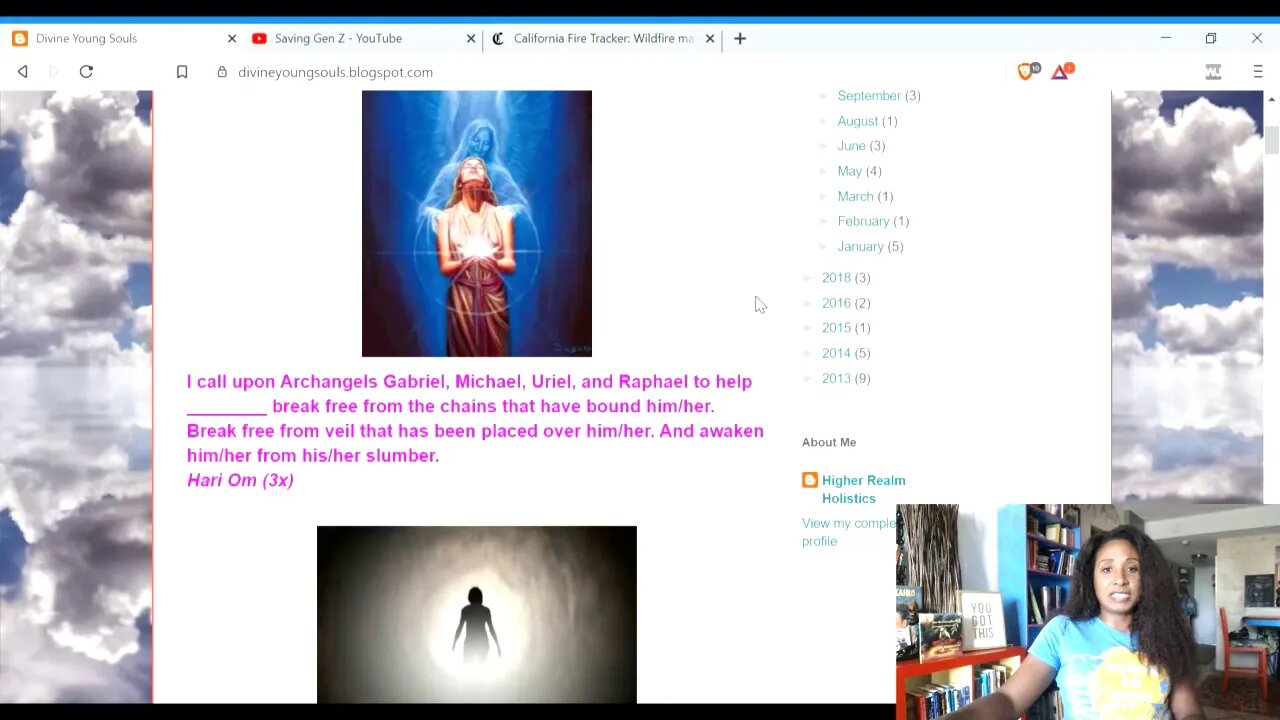The width and height of the screenshot is (1280, 720).
Task: Switch to Divine Young Souls tab
Action: tap(123, 38)
